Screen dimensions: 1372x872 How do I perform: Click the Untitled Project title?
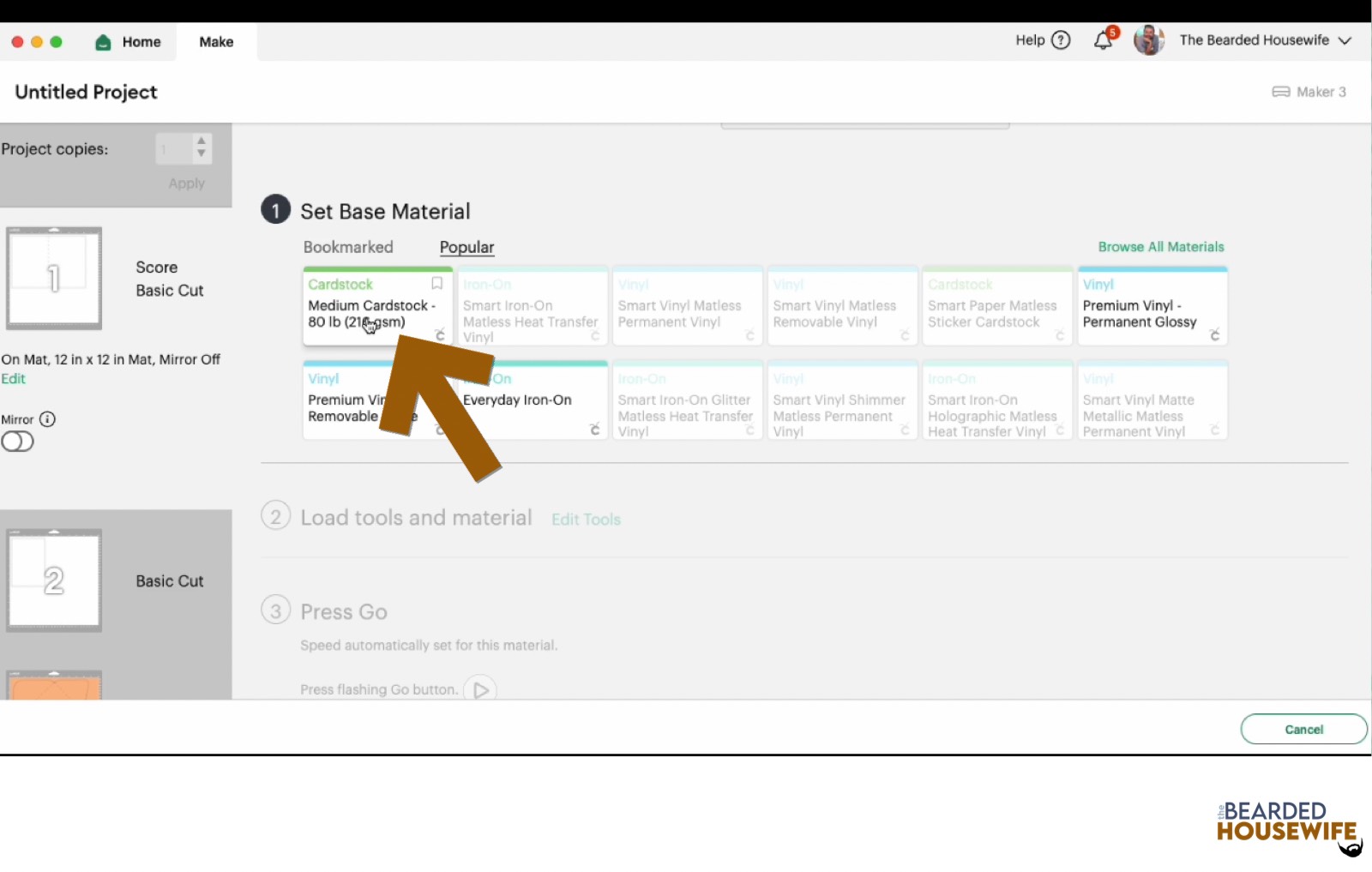(86, 92)
